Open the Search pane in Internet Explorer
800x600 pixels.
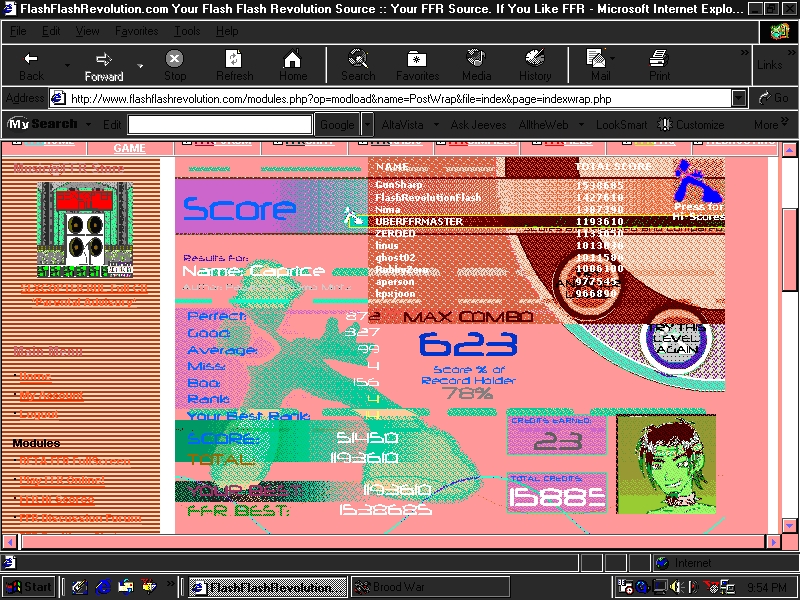click(x=358, y=66)
